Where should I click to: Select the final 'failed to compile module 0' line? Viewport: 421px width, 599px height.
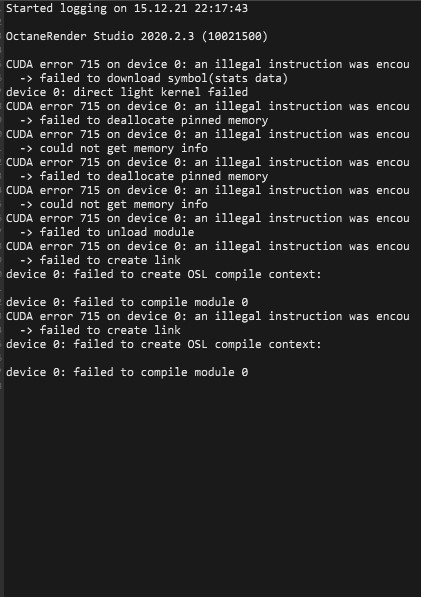coord(127,372)
